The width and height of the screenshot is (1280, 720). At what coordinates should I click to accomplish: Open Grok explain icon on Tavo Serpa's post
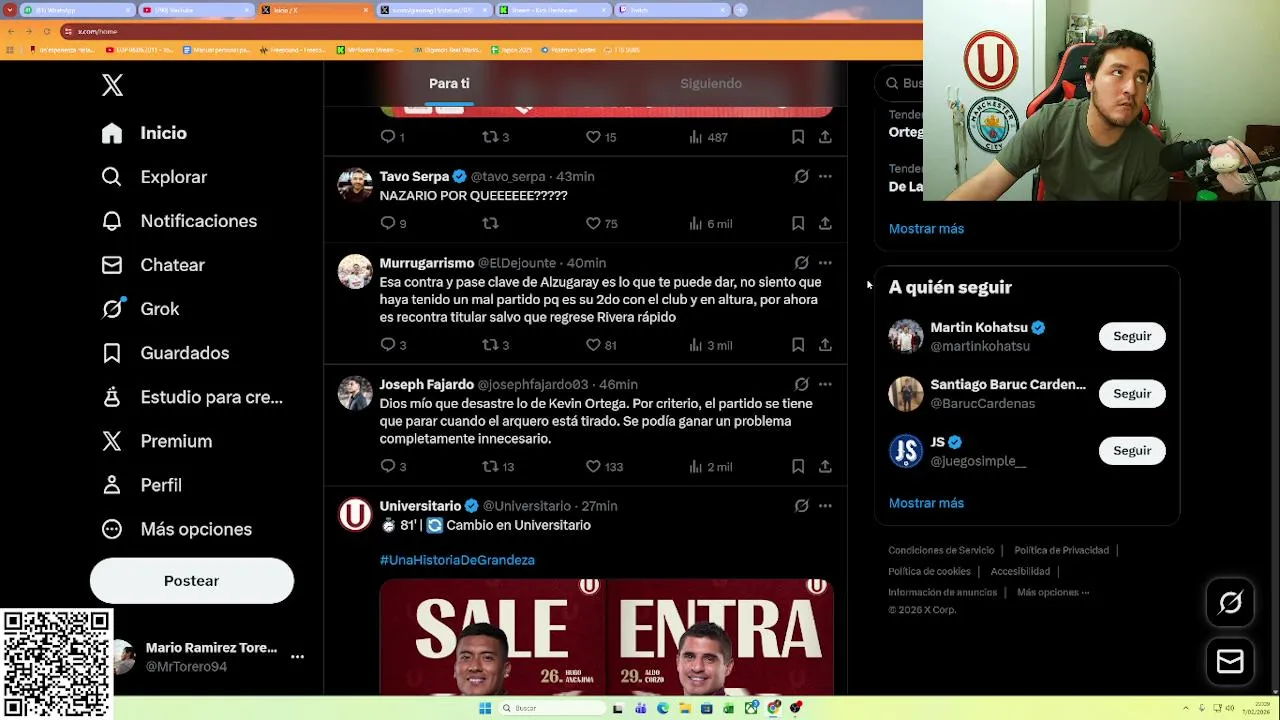coord(801,176)
